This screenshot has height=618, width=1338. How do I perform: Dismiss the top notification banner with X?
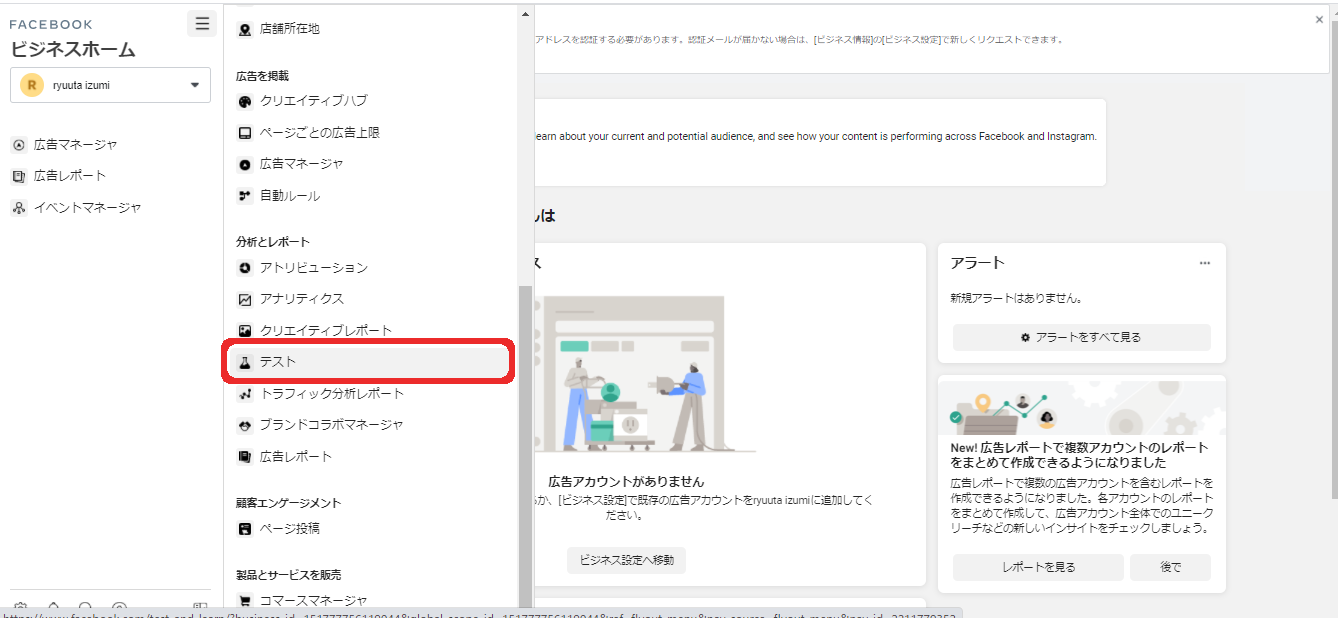1319,20
